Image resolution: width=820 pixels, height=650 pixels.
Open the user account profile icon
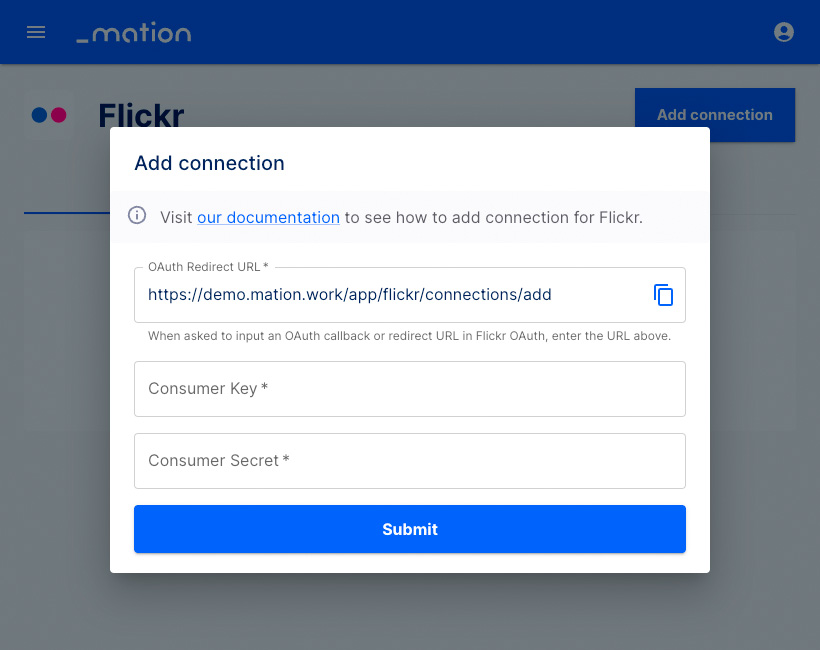[783, 32]
